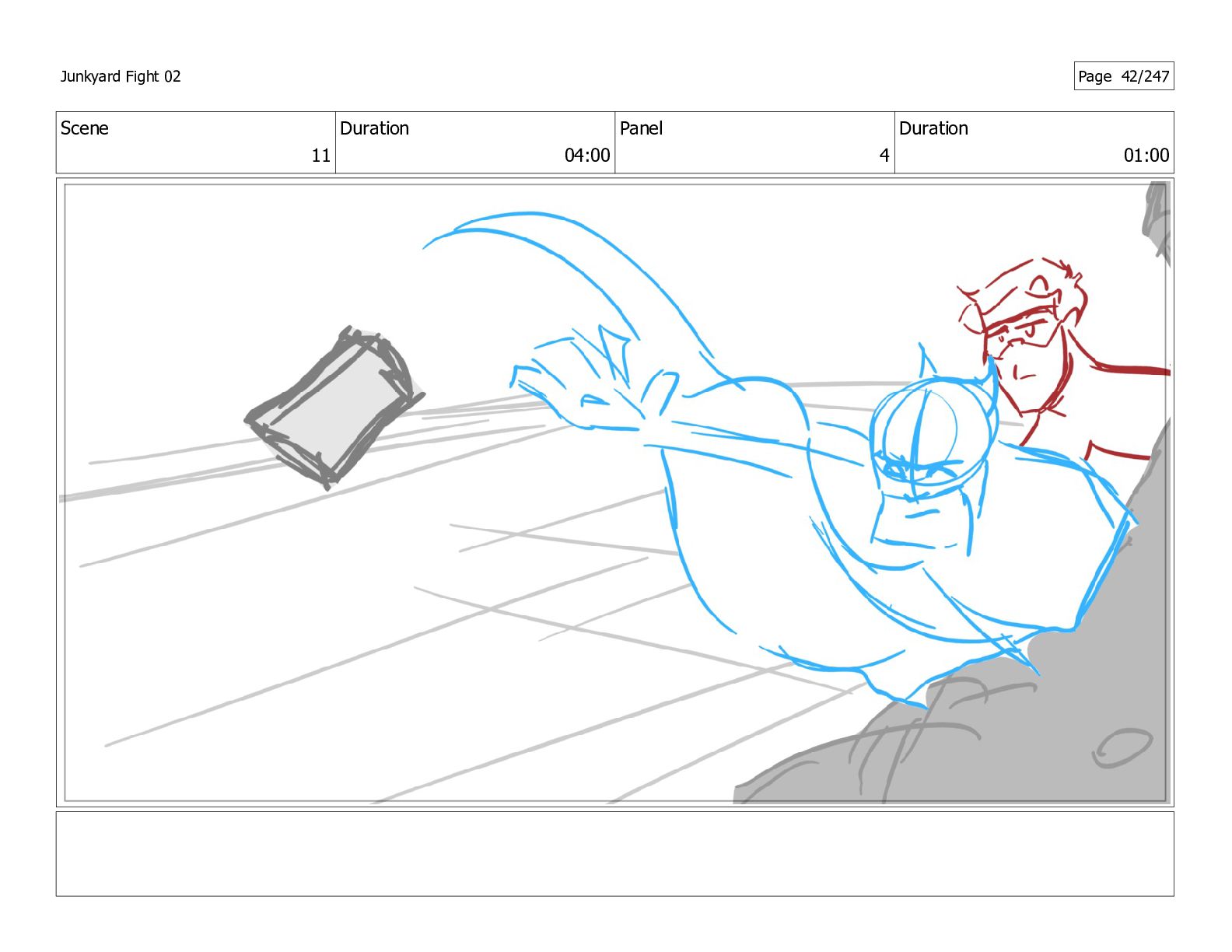The height and width of the screenshot is (952, 1232).
Task: Click the empty notes box below the panel
Action: (614, 854)
